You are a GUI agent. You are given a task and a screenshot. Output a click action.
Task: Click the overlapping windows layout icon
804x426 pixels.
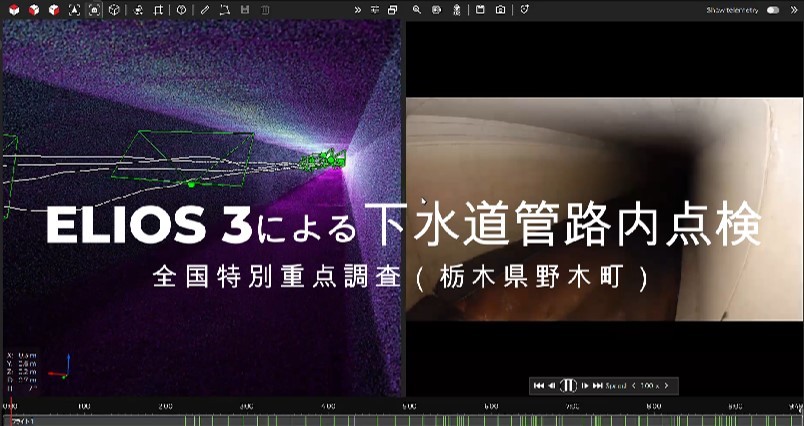point(393,10)
